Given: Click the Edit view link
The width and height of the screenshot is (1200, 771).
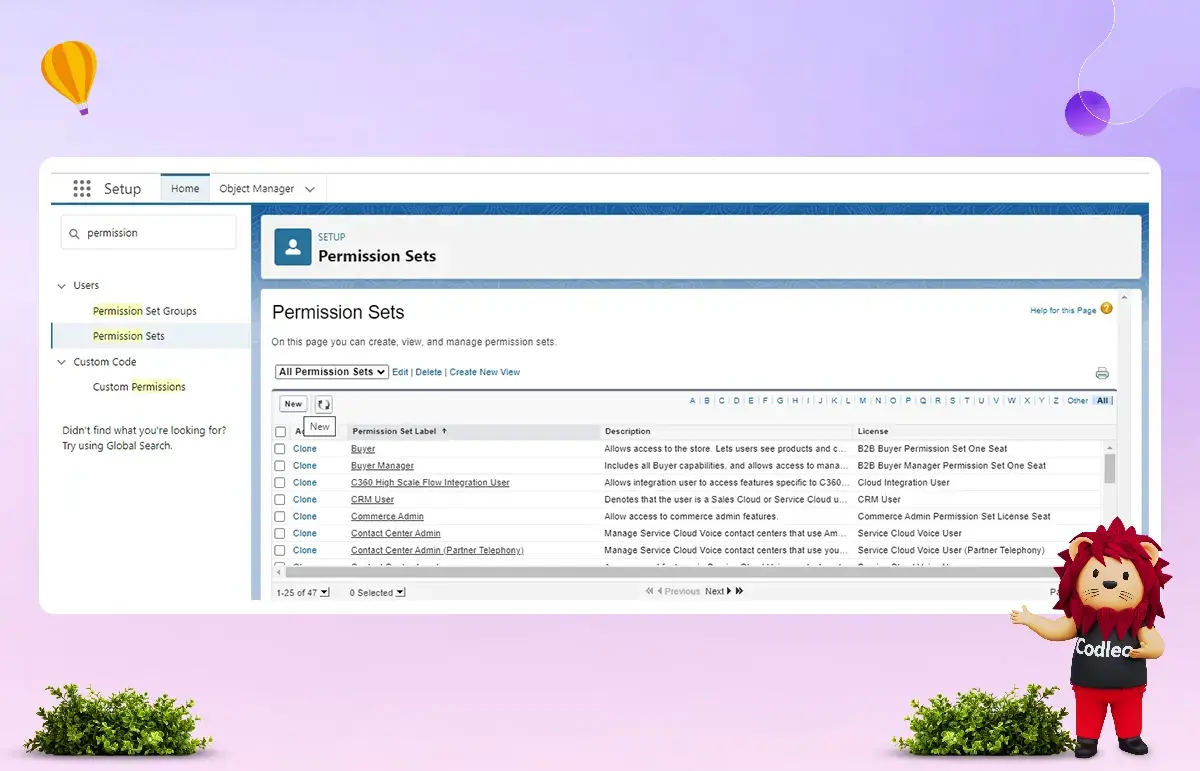Looking at the screenshot, I should (400, 372).
